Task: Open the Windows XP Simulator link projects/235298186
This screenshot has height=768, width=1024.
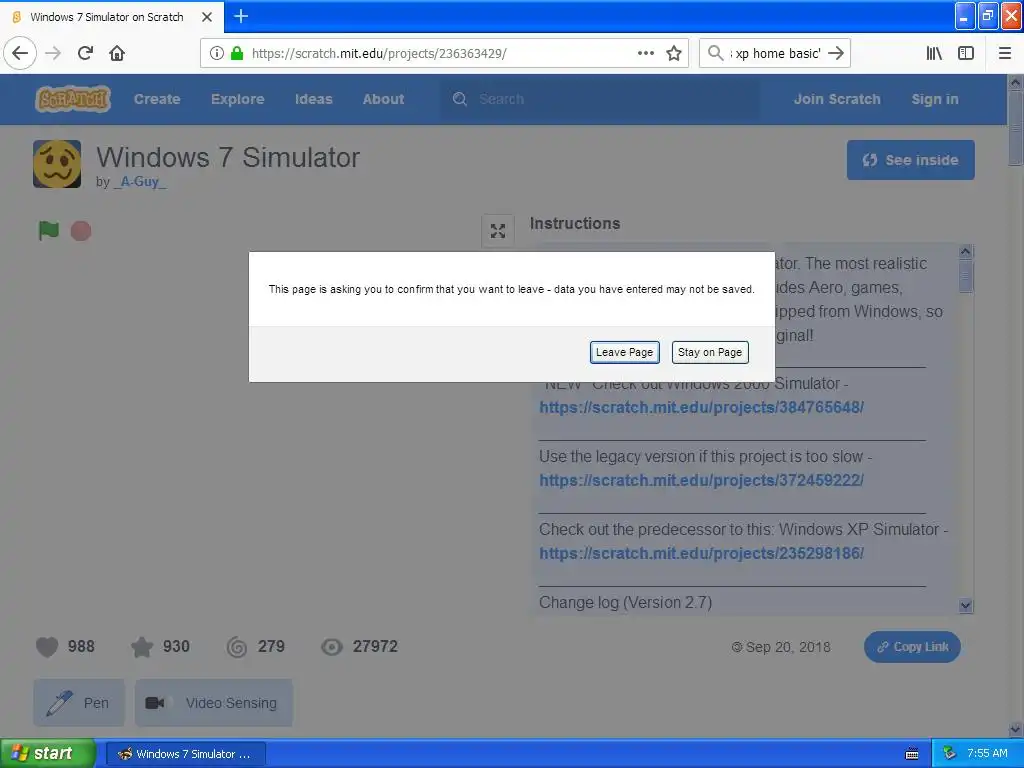Action: click(701, 554)
